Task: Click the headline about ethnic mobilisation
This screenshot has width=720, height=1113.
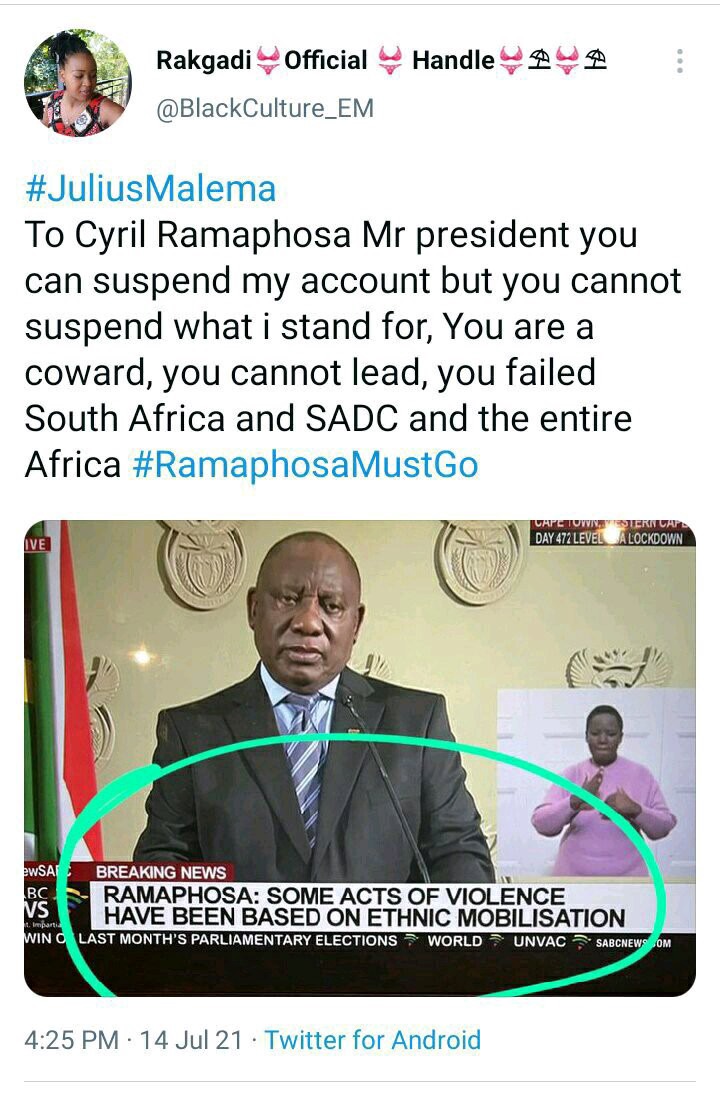Action: pyautogui.click(x=364, y=906)
